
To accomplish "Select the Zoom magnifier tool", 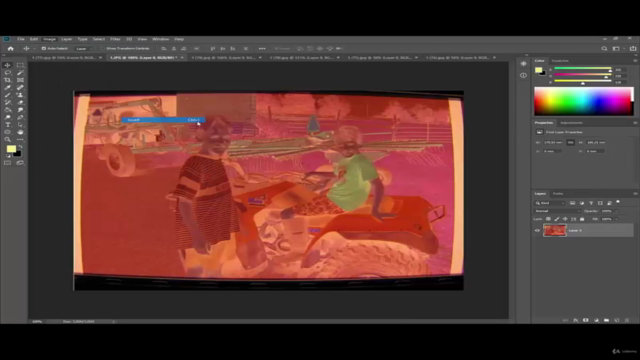I will pos(7,139).
